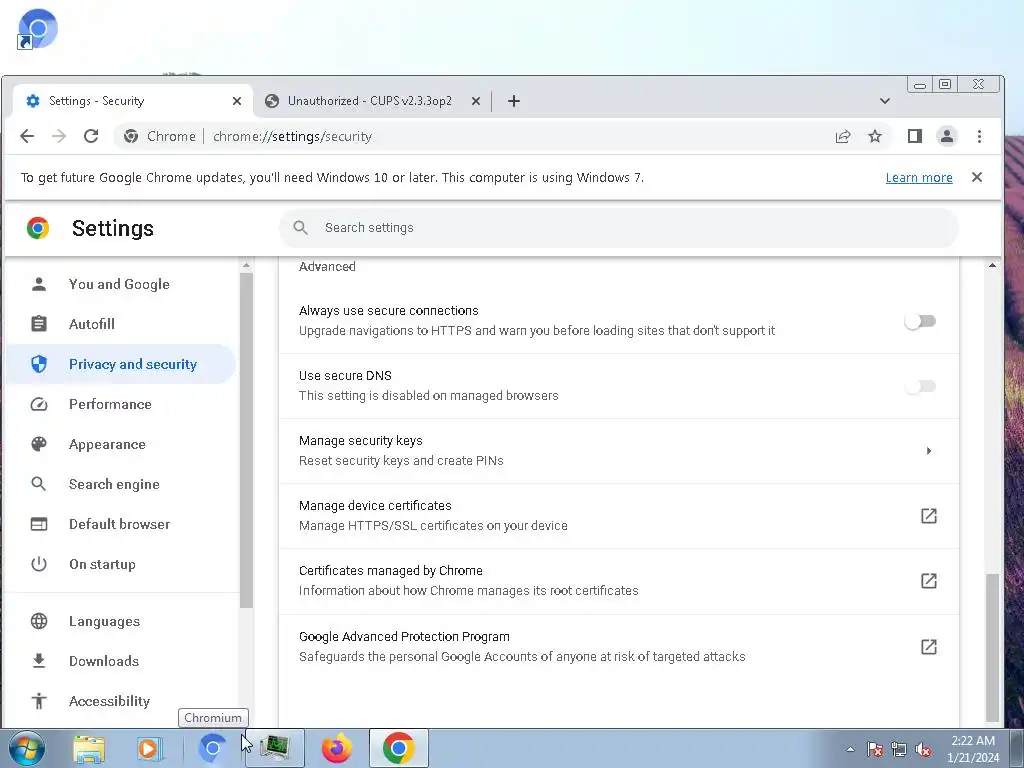Click the site info icon in the address bar
Image resolution: width=1024 pixels, height=768 pixels.
tap(131, 136)
